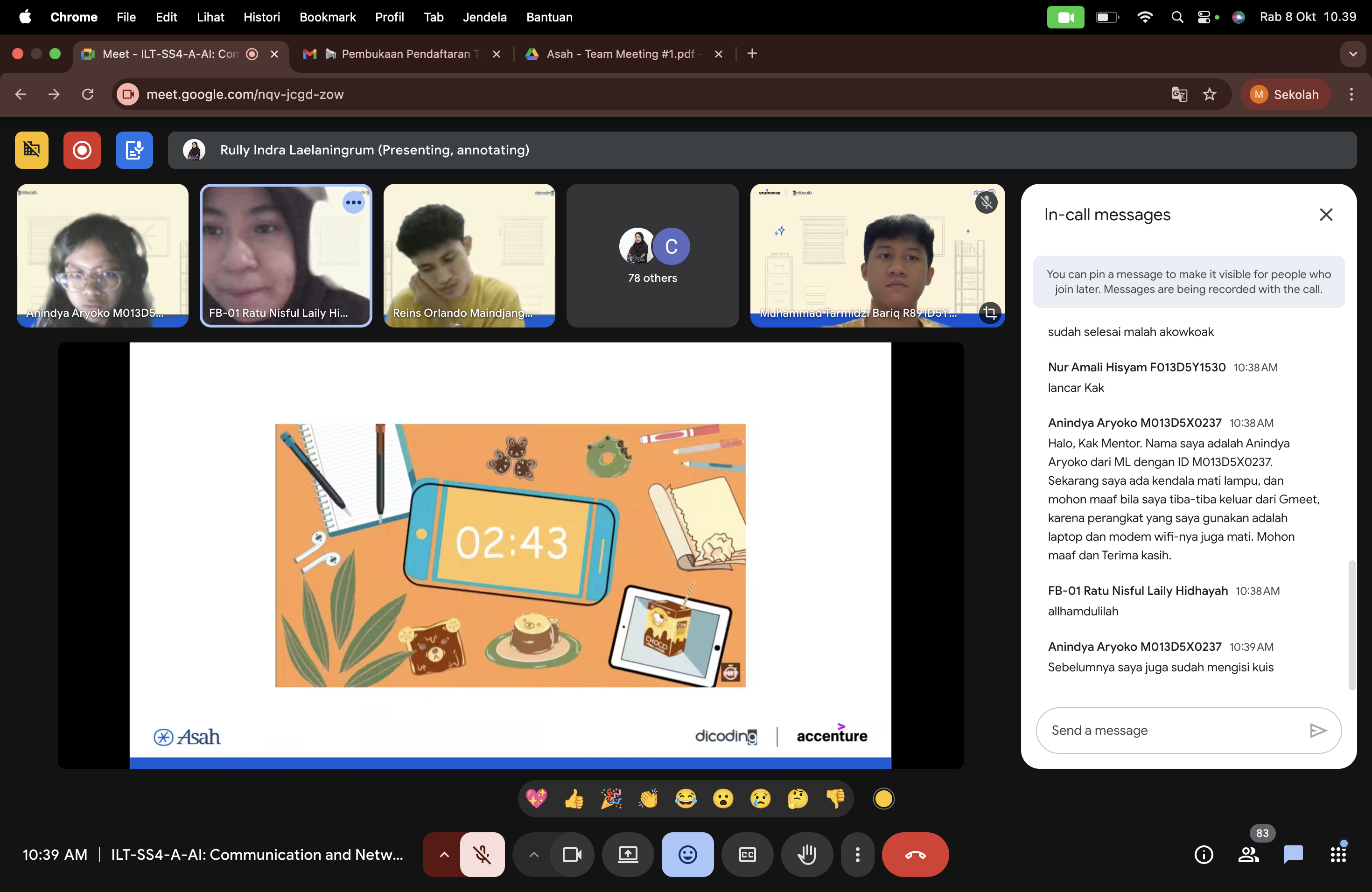Pick the yellow skin tone swatch
1372x892 pixels.
883,799
